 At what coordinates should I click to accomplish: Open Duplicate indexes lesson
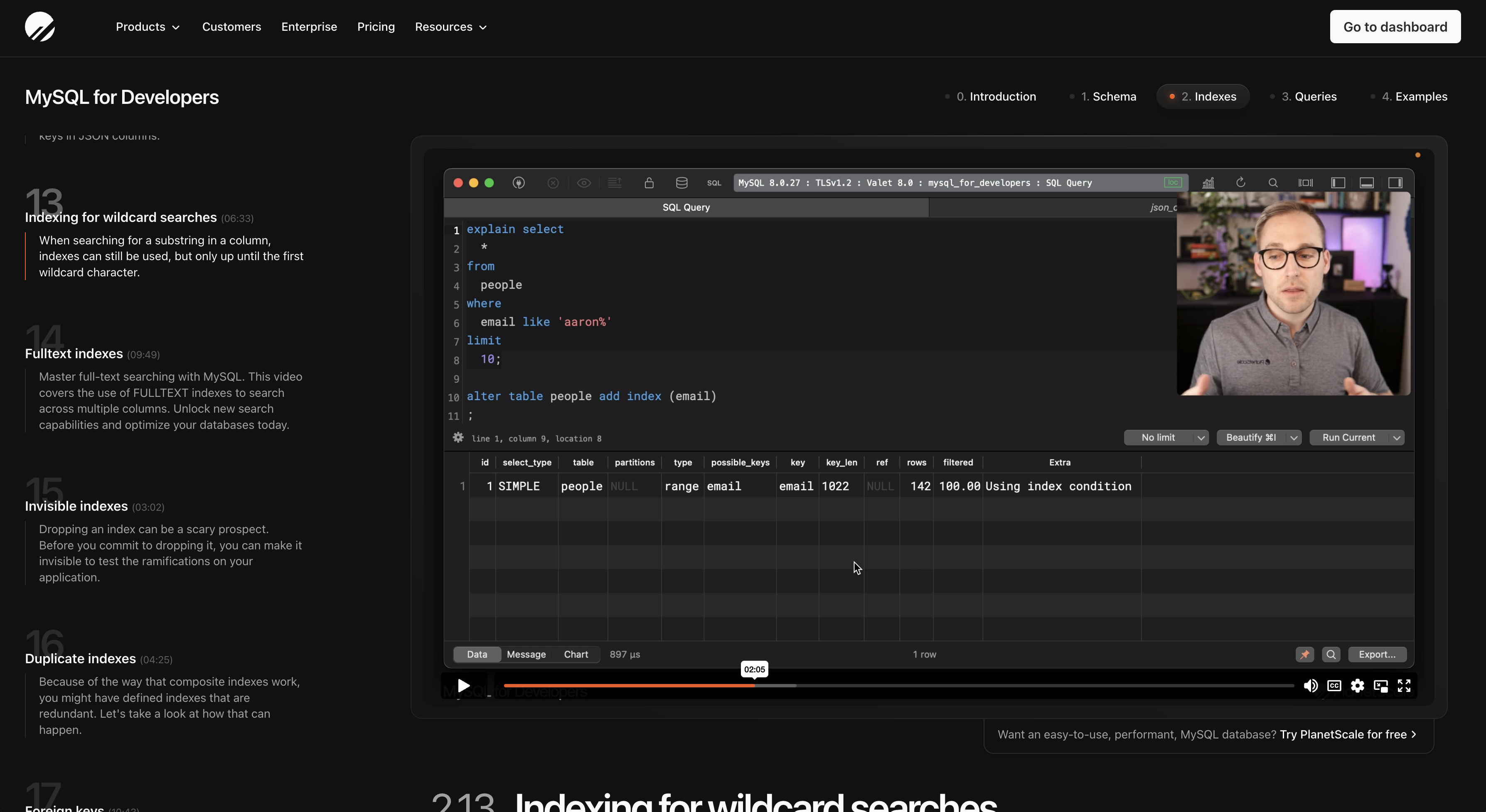(x=80, y=659)
